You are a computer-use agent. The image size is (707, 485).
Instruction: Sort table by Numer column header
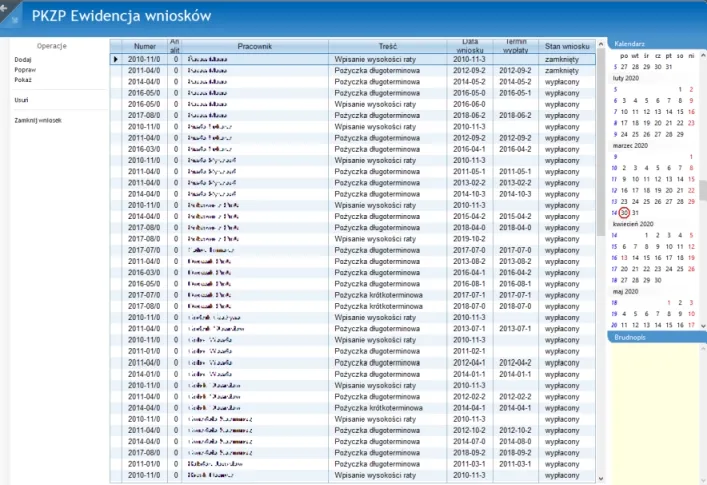click(x=145, y=47)
